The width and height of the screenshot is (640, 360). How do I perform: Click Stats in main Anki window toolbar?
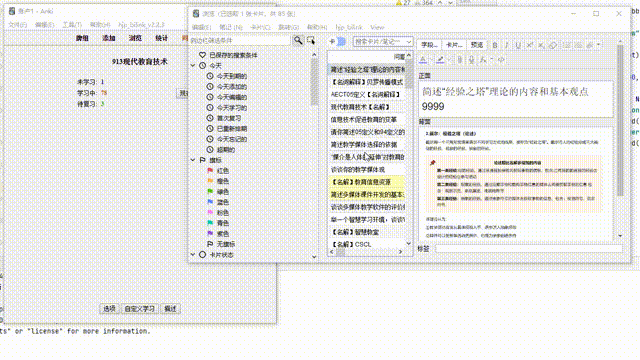tap(162, 38)
